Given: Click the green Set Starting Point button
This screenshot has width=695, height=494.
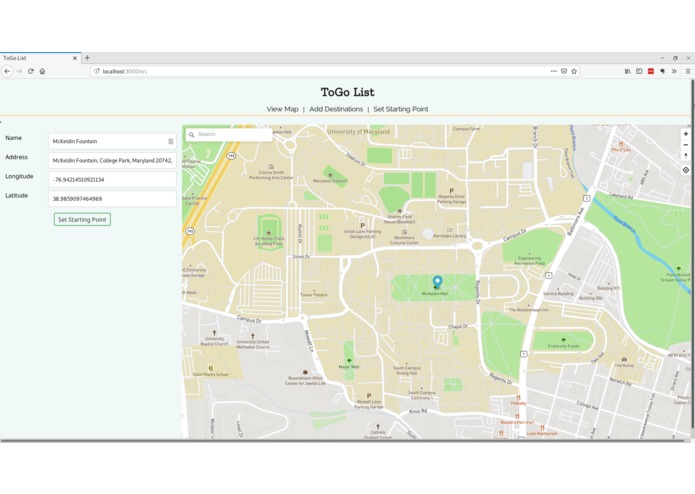Looking at the screenshot, I should pyautogui.click(x=82, y=219).
